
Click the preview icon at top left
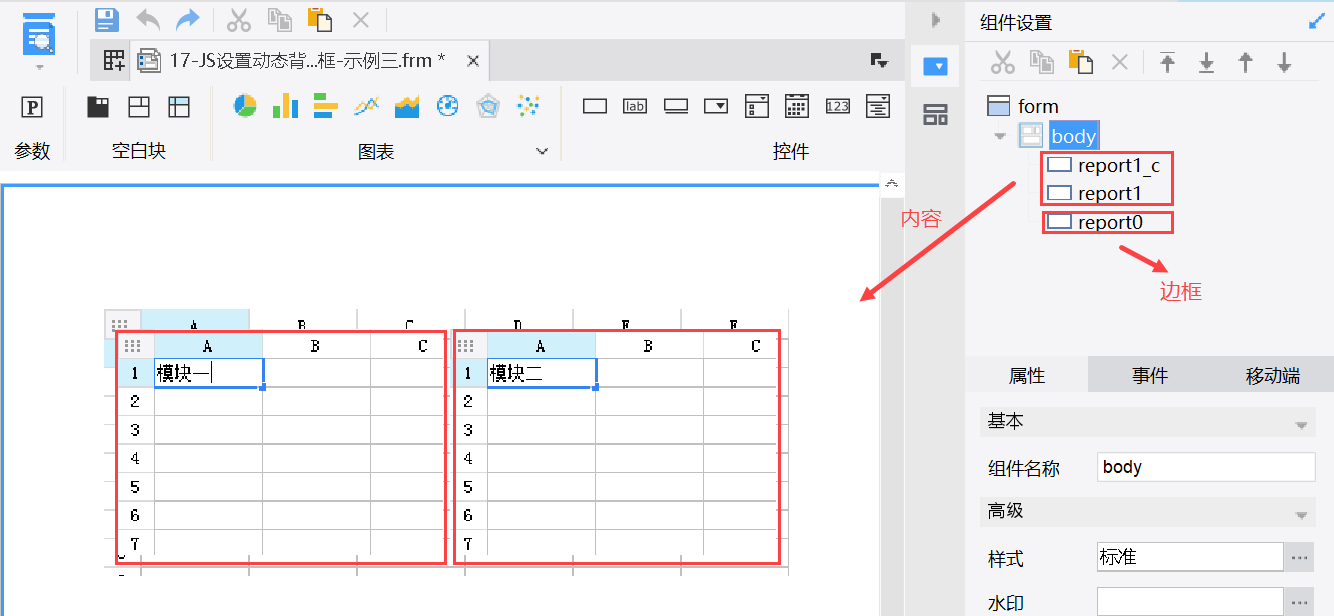(x=39, y=33)
